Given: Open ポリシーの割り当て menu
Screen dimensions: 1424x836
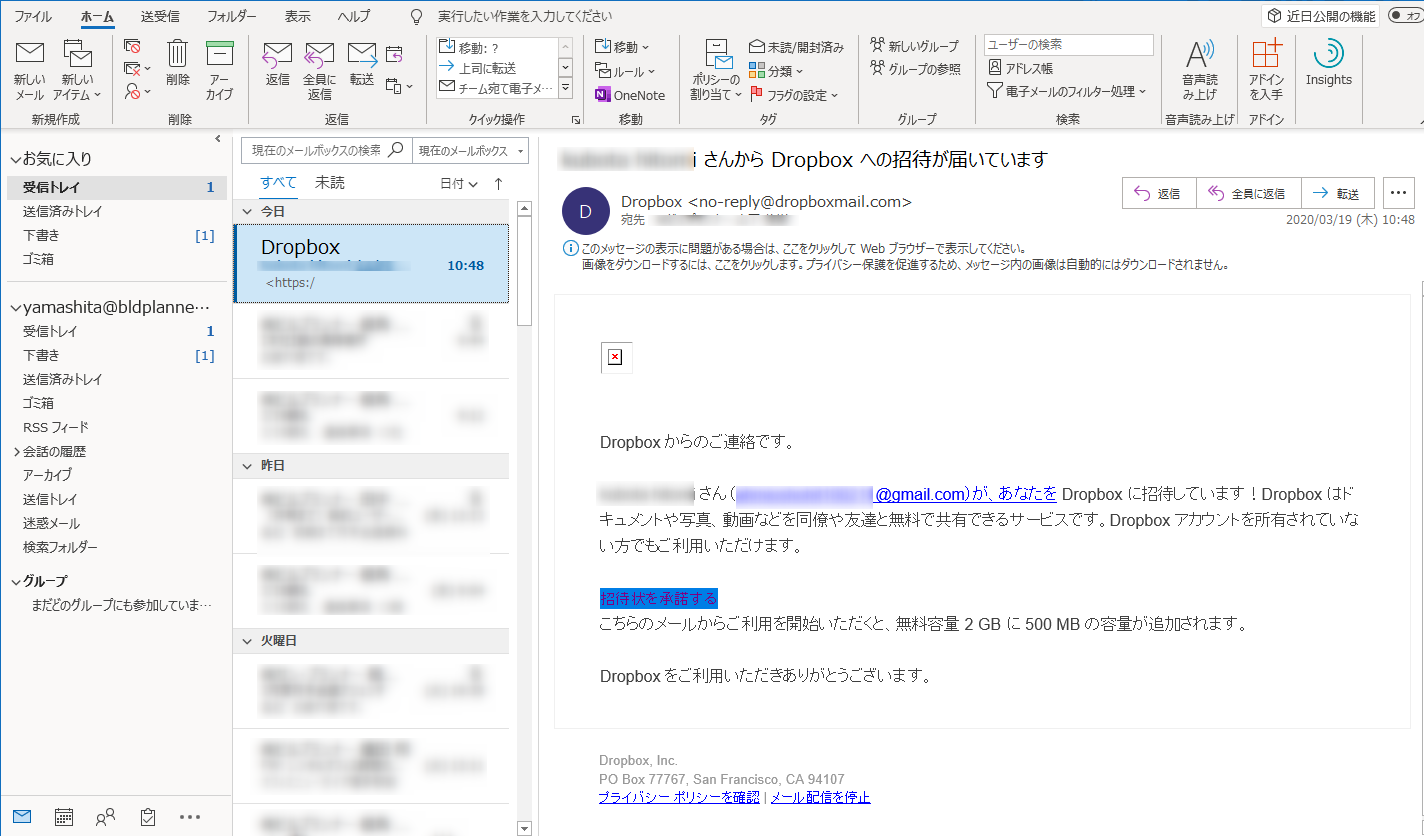Looking at the screenshot, I should click(x=716, y=70).
